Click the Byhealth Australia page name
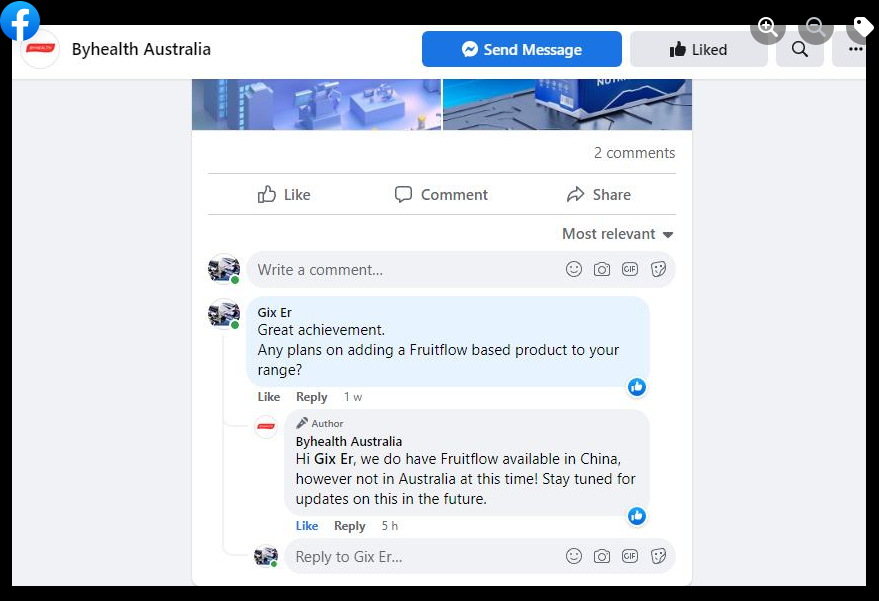The width and height of the screenshot is (879, 601). tap(141, 49)
